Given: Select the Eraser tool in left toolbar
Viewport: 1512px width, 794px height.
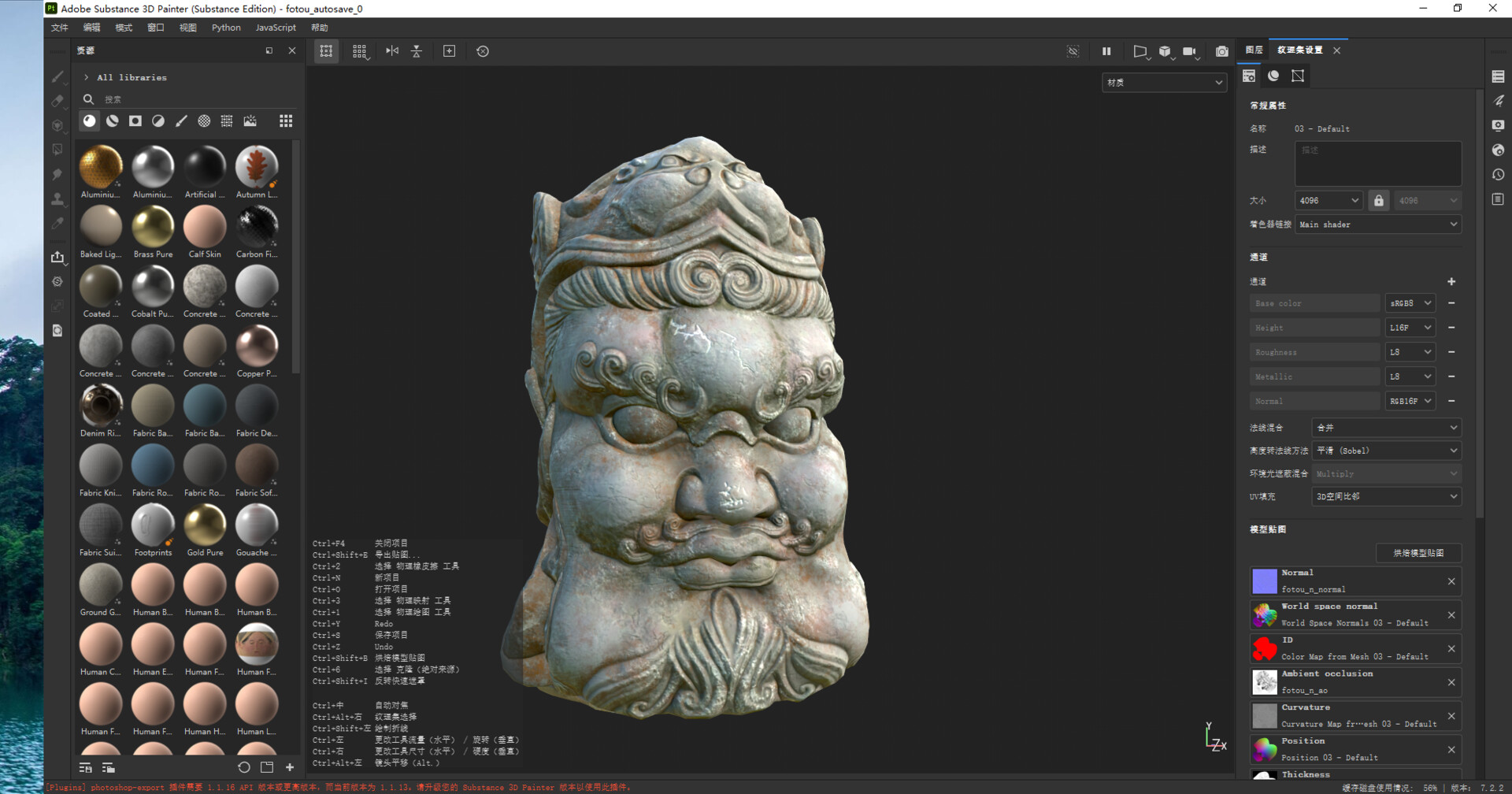Looking at the screenshot, I should pyautogui.click(x=57, y=101).
